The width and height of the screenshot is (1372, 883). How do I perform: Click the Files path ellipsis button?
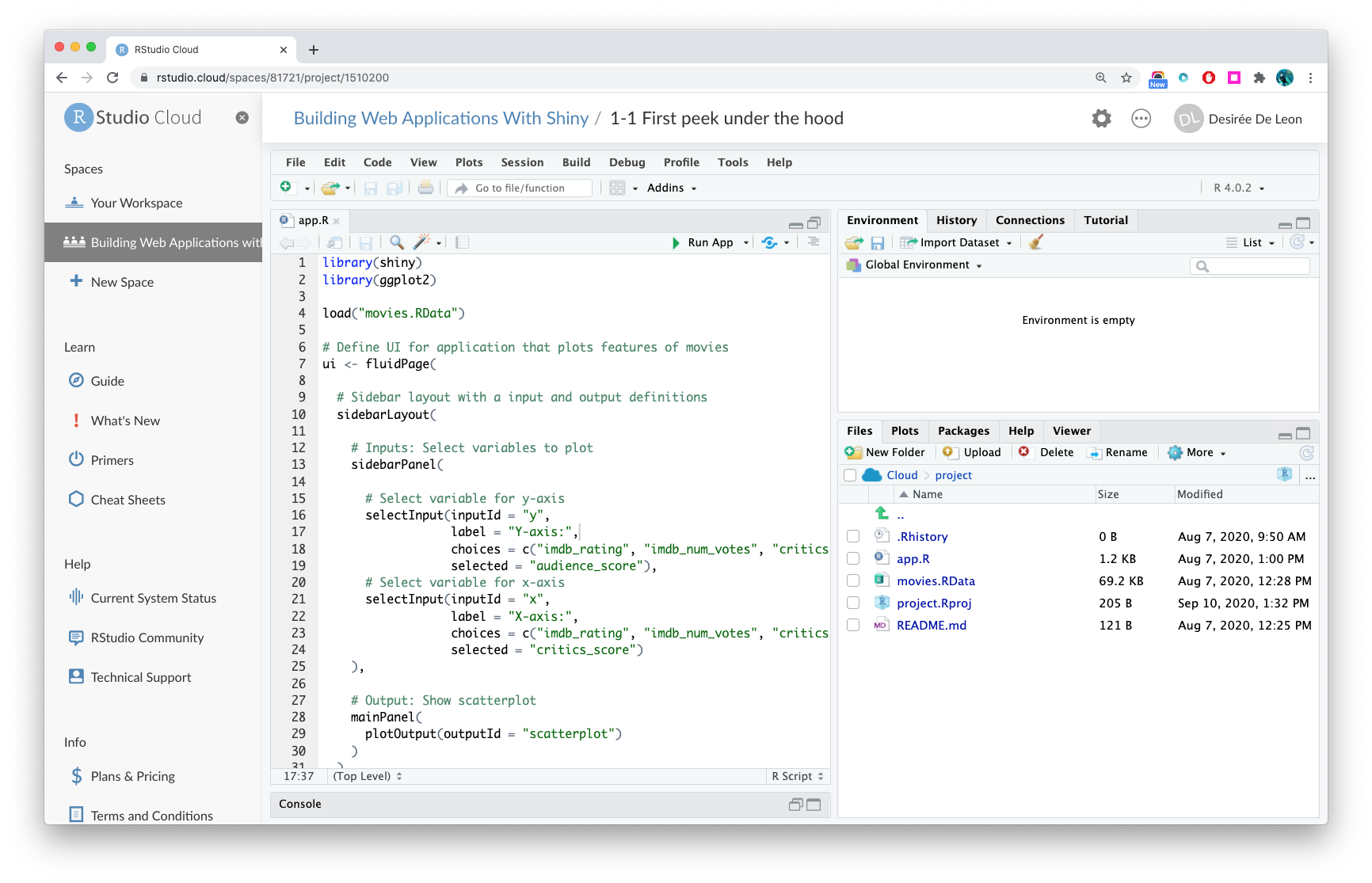pyautogui.click(x=1310, y=475)
